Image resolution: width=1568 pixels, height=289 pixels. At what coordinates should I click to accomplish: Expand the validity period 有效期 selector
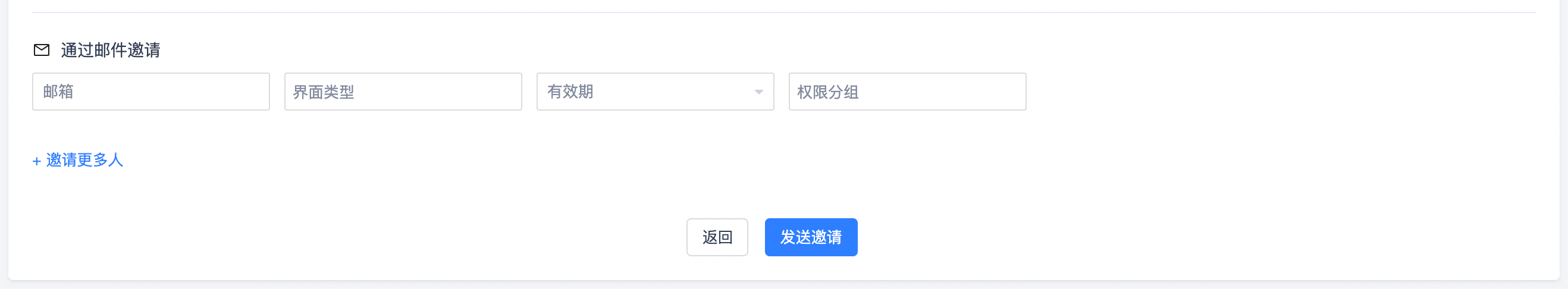654,92
